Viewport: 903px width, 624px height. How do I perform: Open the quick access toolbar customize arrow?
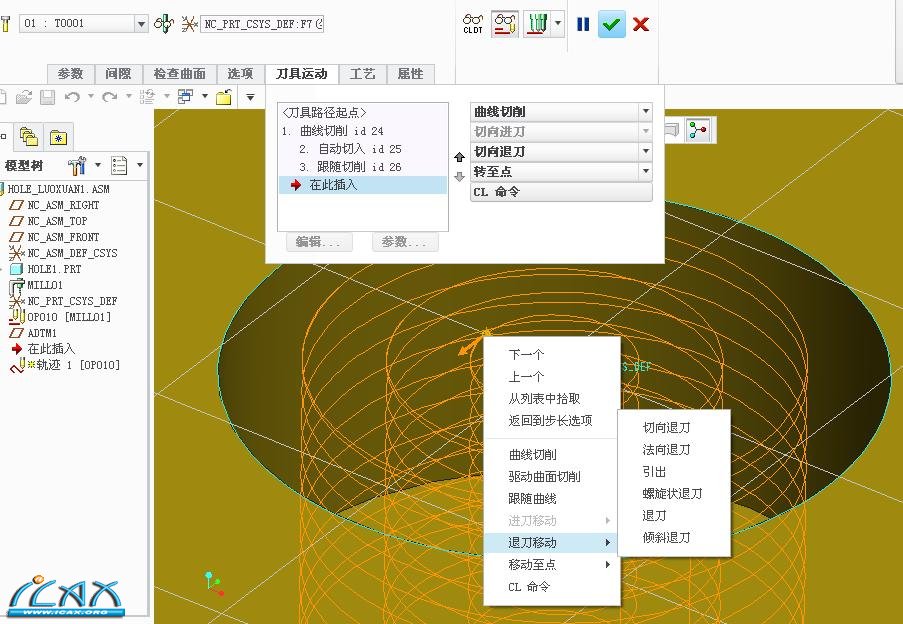(x=251, y=97)
